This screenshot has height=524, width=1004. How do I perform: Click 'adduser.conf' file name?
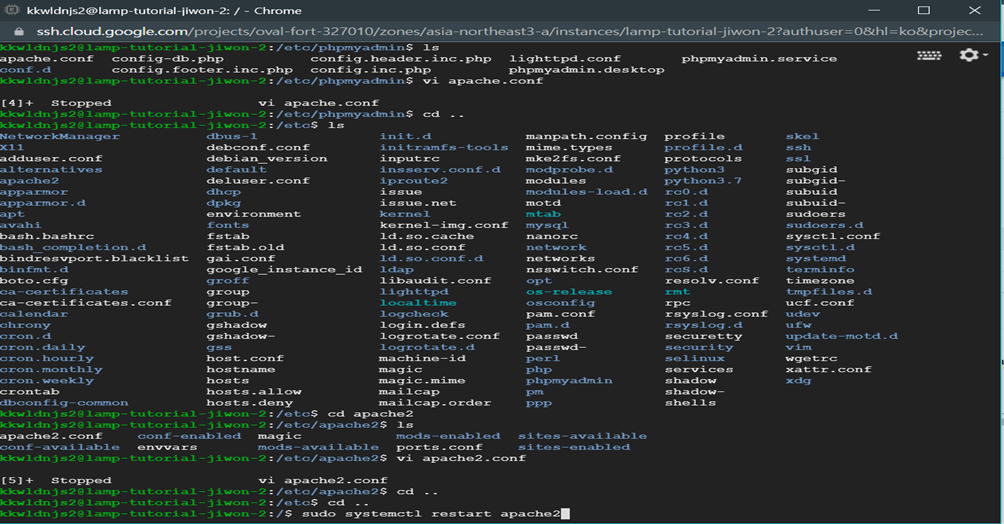click(51, 158)
